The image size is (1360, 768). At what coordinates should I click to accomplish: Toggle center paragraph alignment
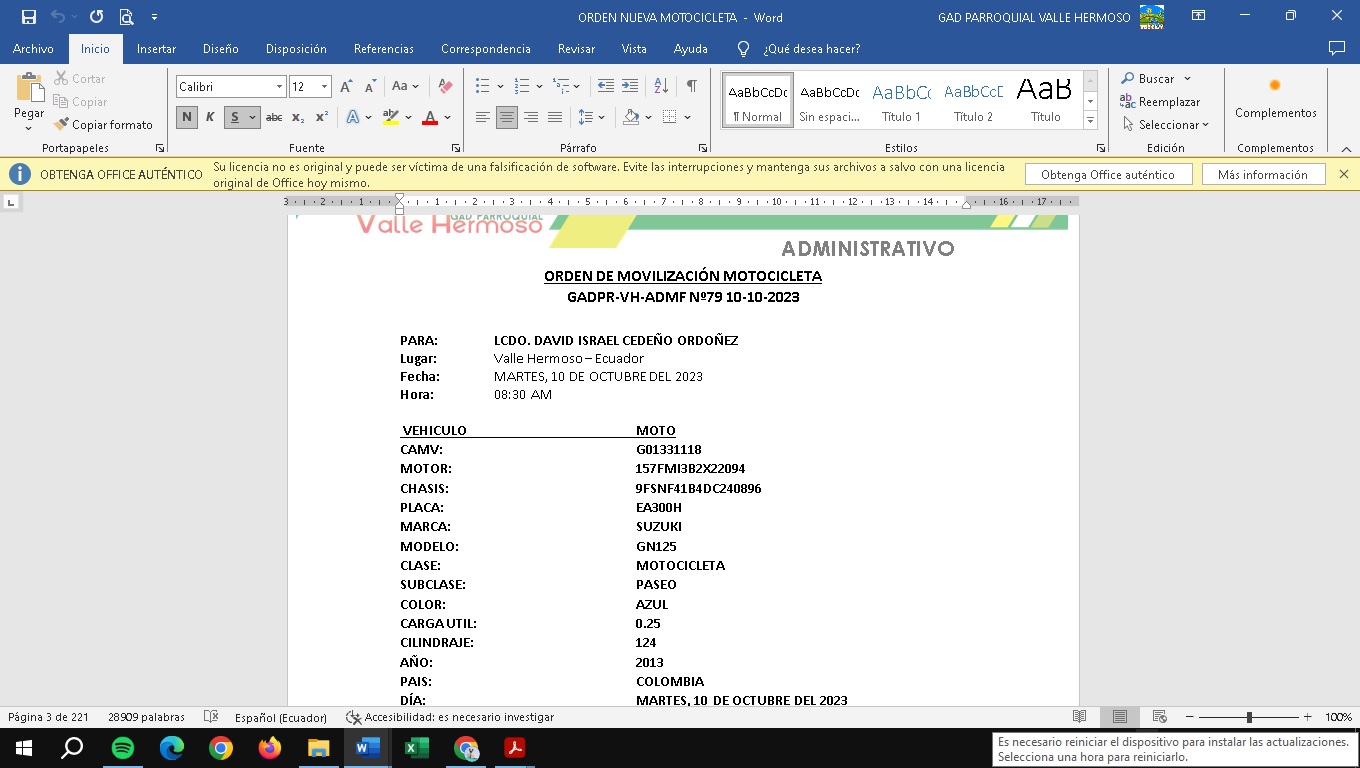tap(507, 117)
